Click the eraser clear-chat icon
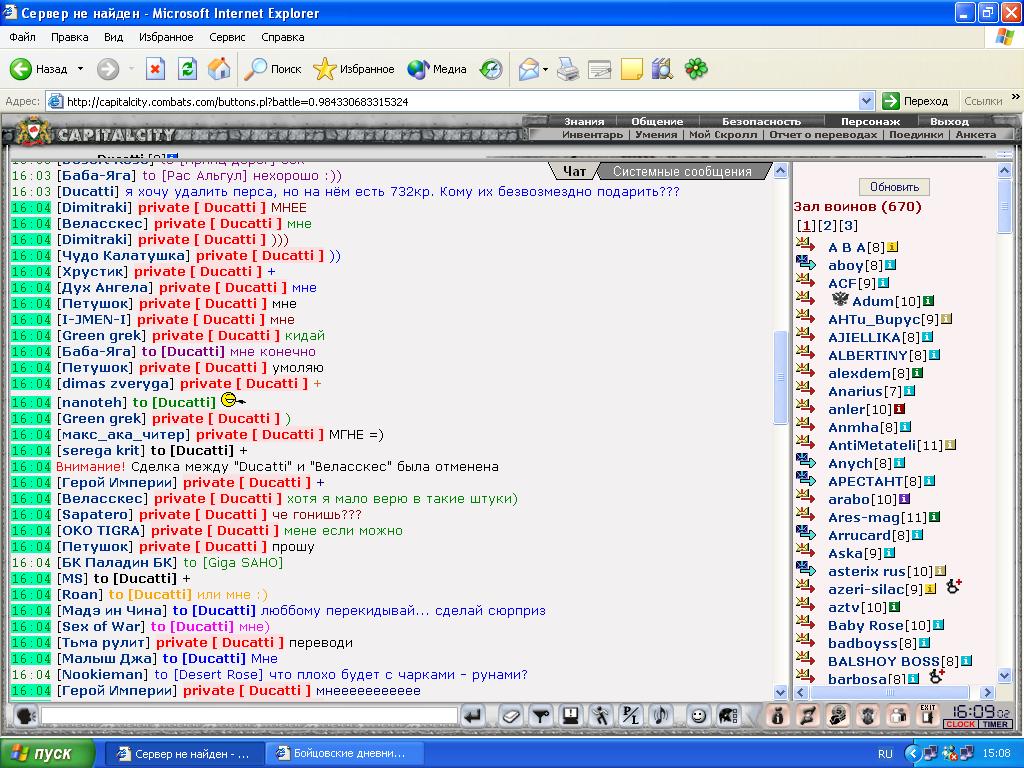1024x768 pixels. pos(511,716)
